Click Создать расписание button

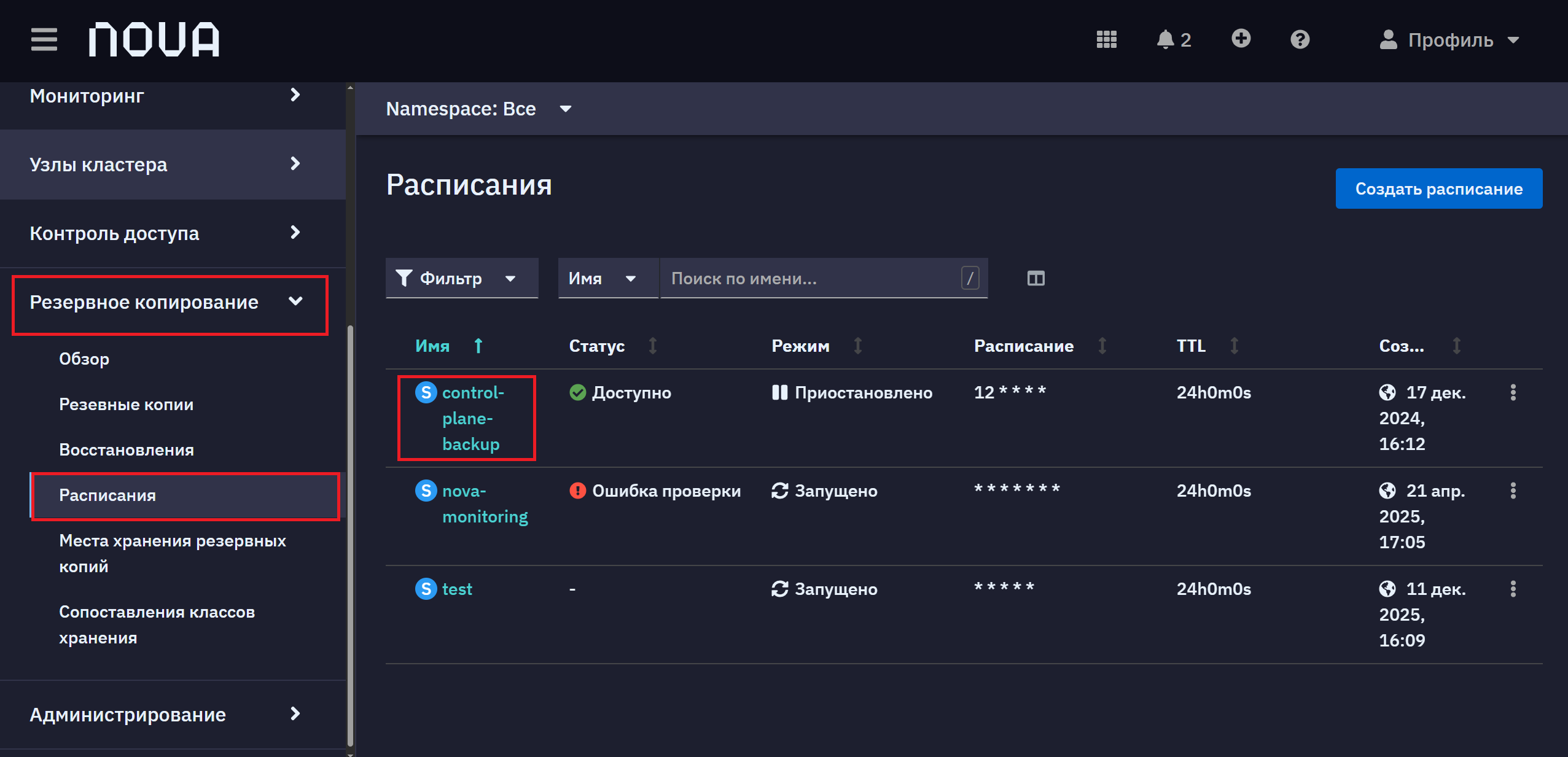pyautogui.click(x=1438, y=188)
